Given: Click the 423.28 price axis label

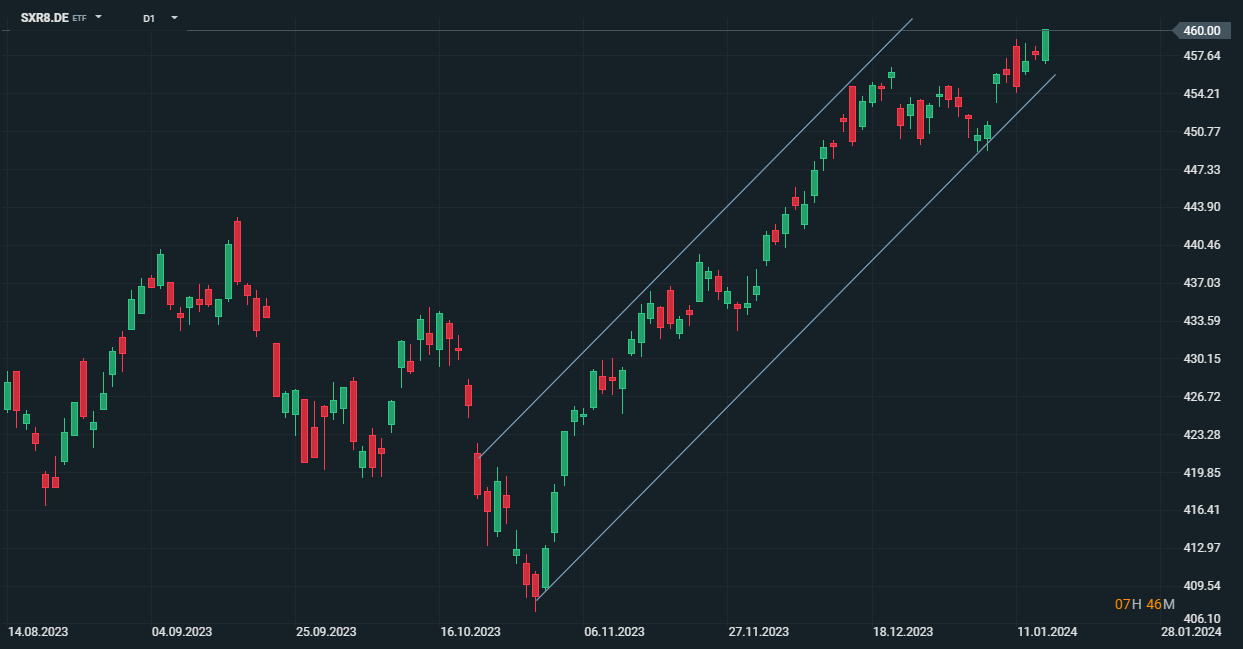Looking at the screenshot, I should pyautogui.click(x=1202, y=435).
